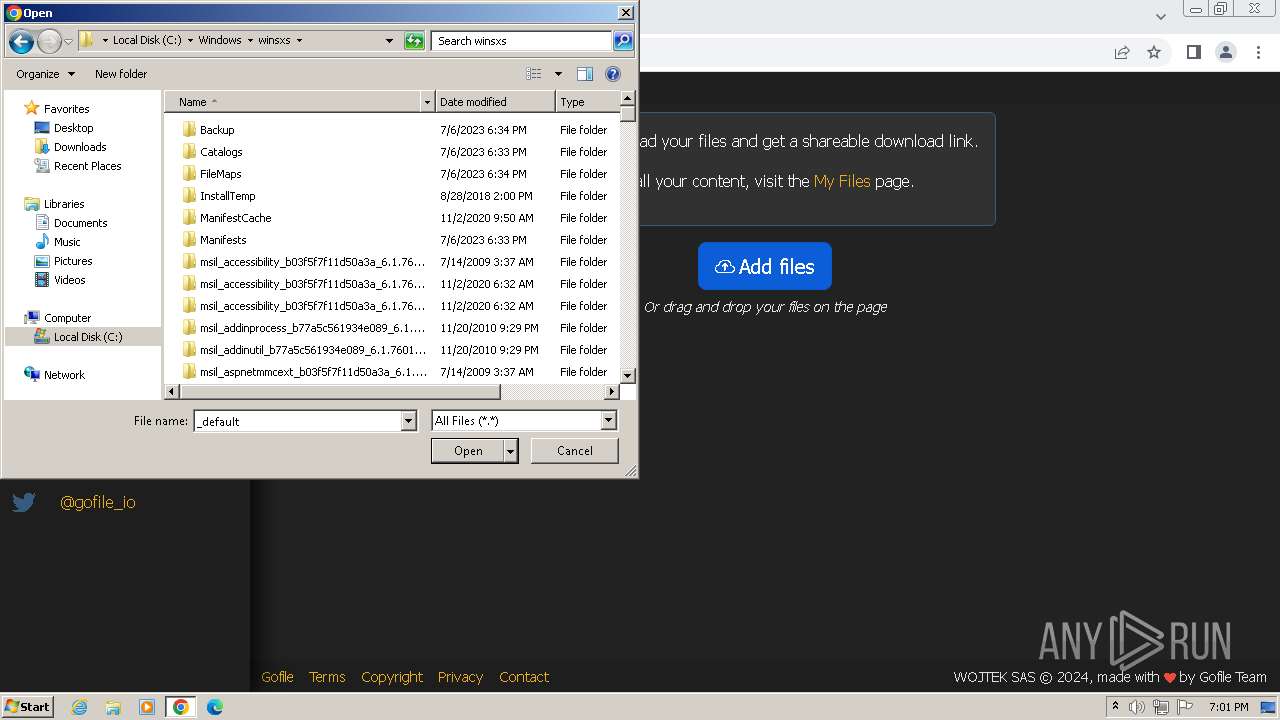
Task: Click the horizontal scrollbar right arrow
Action: 612,393
